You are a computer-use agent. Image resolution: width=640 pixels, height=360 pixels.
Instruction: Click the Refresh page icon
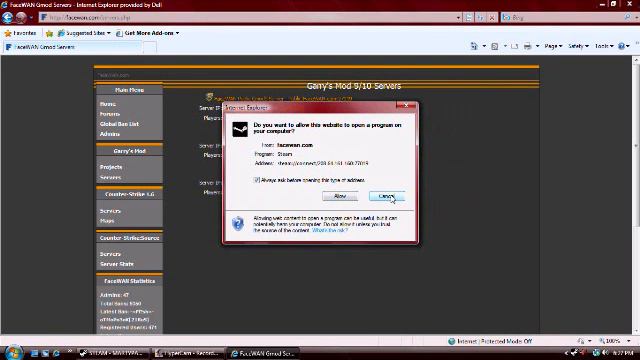coord(480,18)
